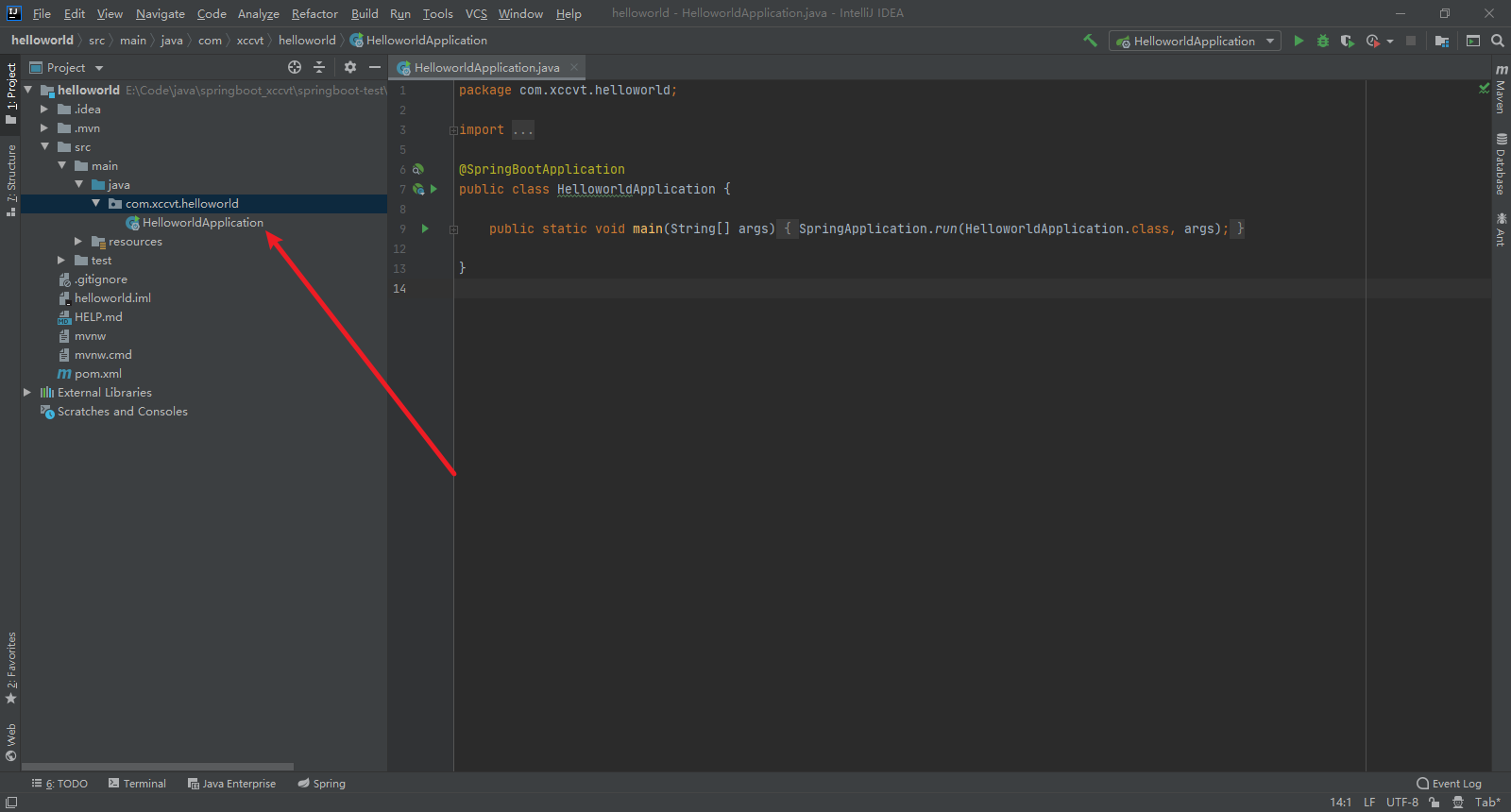
Task: Open the Analyze menu
Action: coord(259,13)
